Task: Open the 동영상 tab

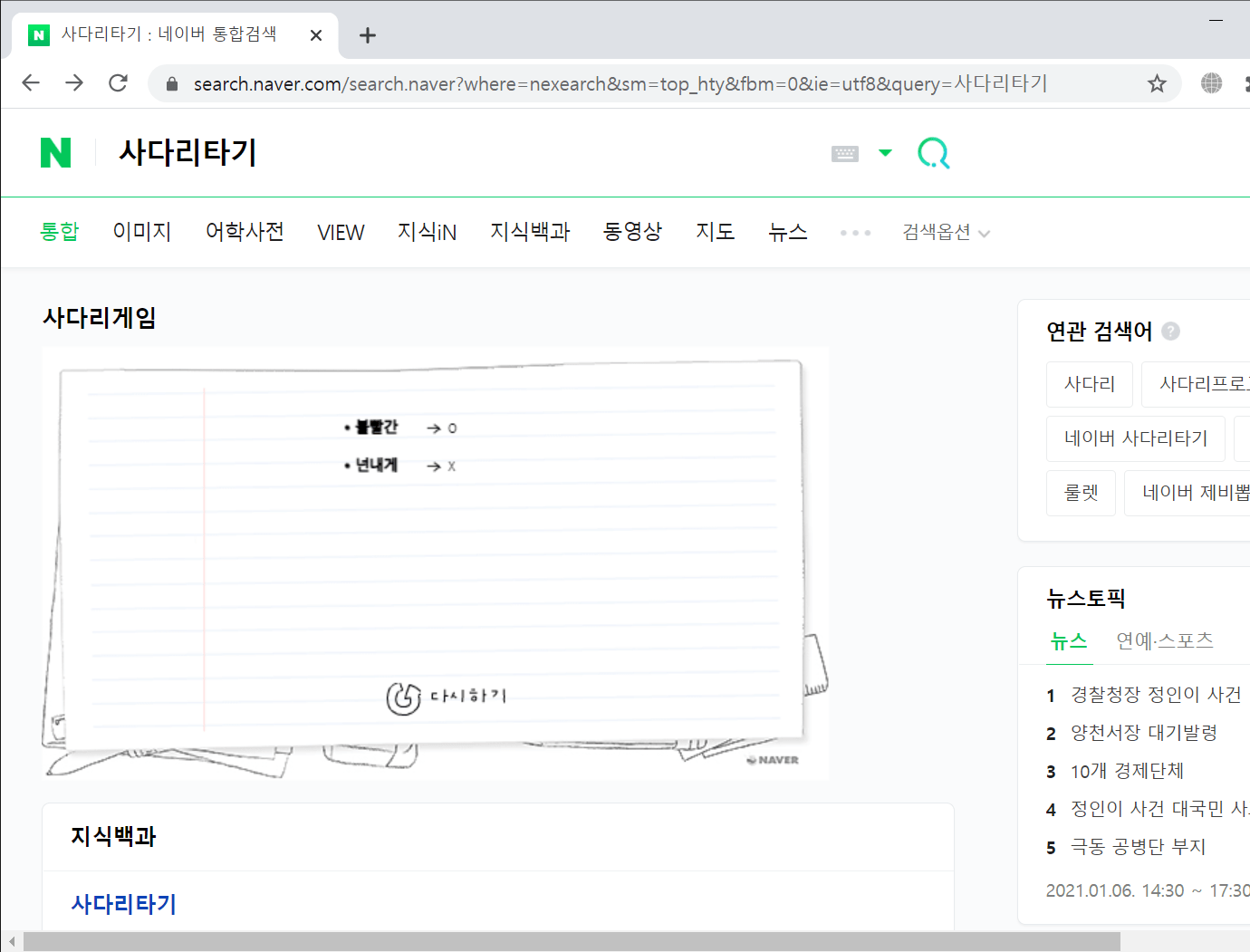Action: (x=633, y=232)
